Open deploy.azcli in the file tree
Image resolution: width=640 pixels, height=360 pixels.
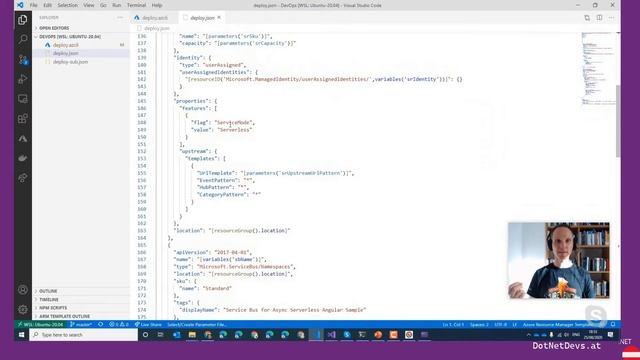point(81,45)
